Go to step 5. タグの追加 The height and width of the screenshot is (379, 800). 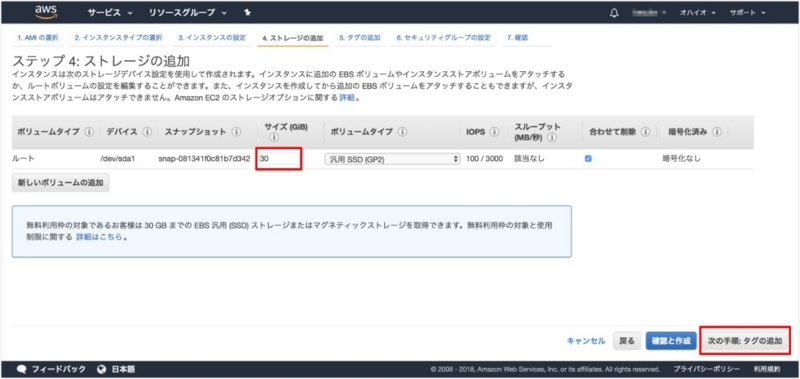click(x=360, y=38)
